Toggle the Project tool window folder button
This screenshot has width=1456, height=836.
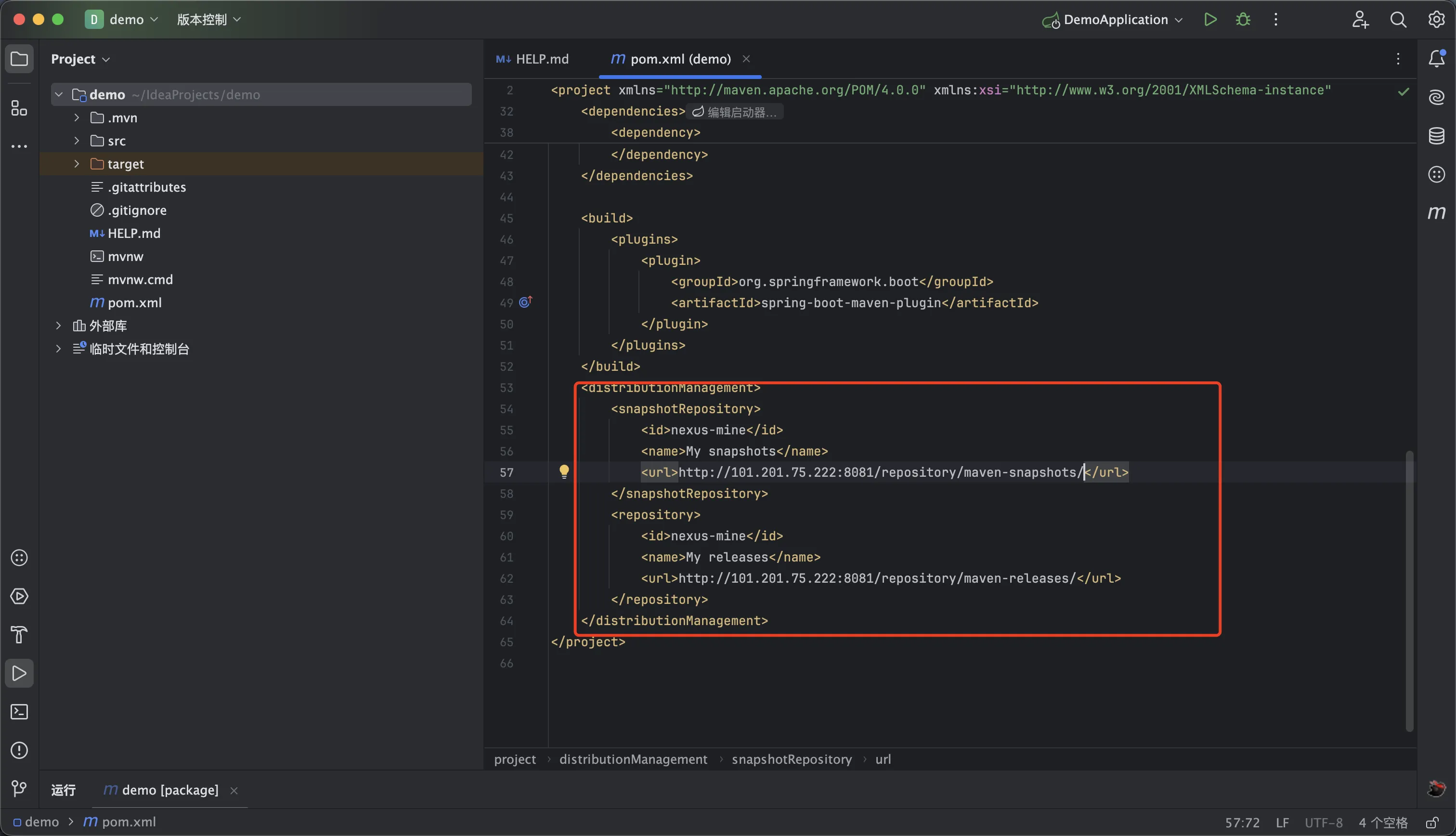[x=20, y=59]
